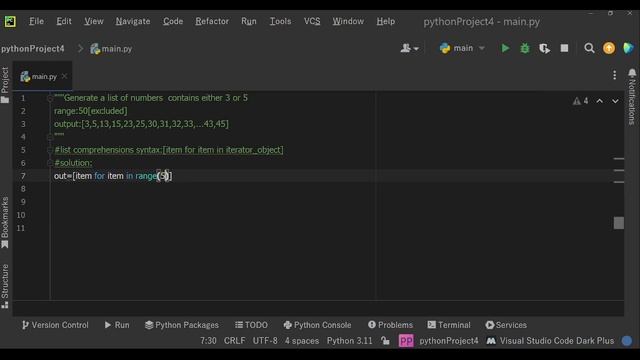This screenshot has width=640, height=360.
Task: Place cursor in range( ) on line 7
Action: point(164,176)
